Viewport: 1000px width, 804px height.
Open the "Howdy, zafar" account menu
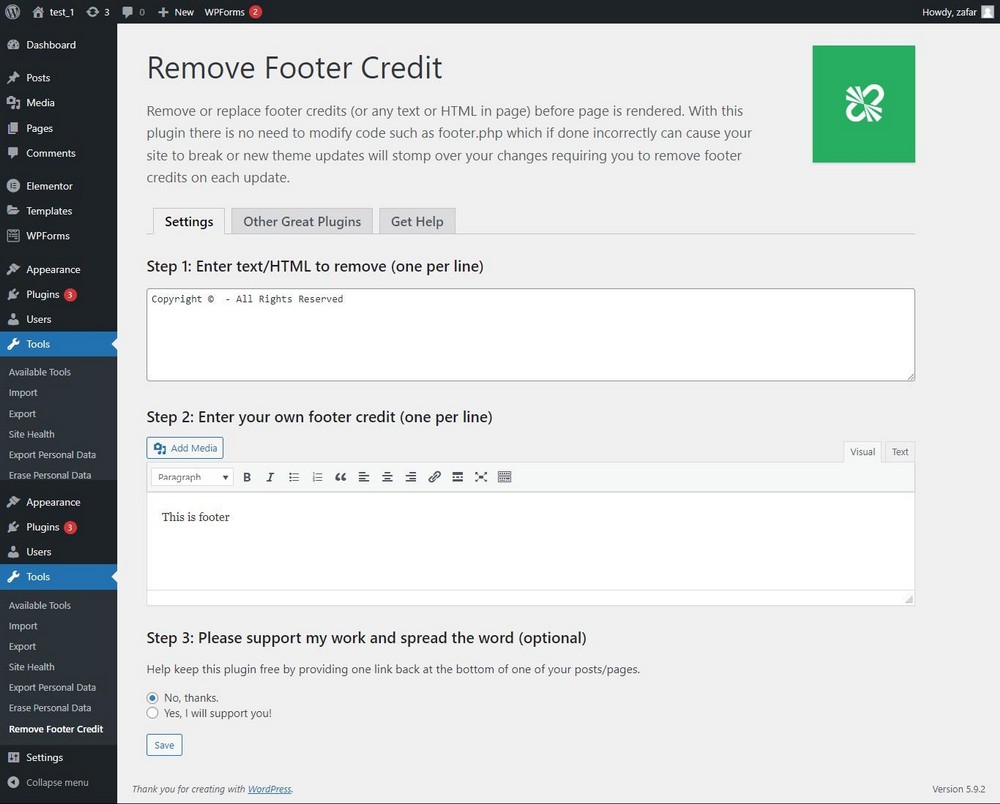(958, 12)
